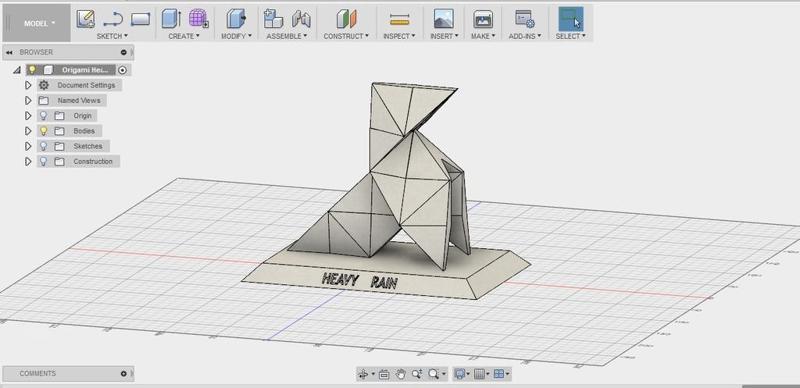The image size is (800, 388).
Task: Click the Orbit navigation icon
Action: point(363,374)
